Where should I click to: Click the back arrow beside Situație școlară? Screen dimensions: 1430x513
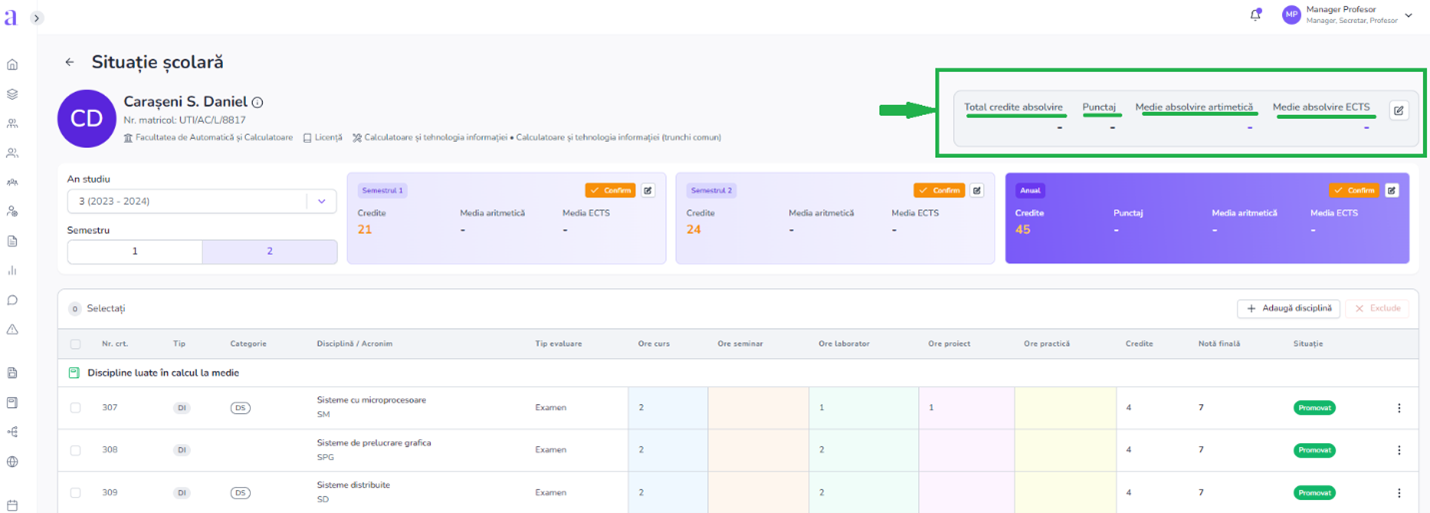(69, 62)
